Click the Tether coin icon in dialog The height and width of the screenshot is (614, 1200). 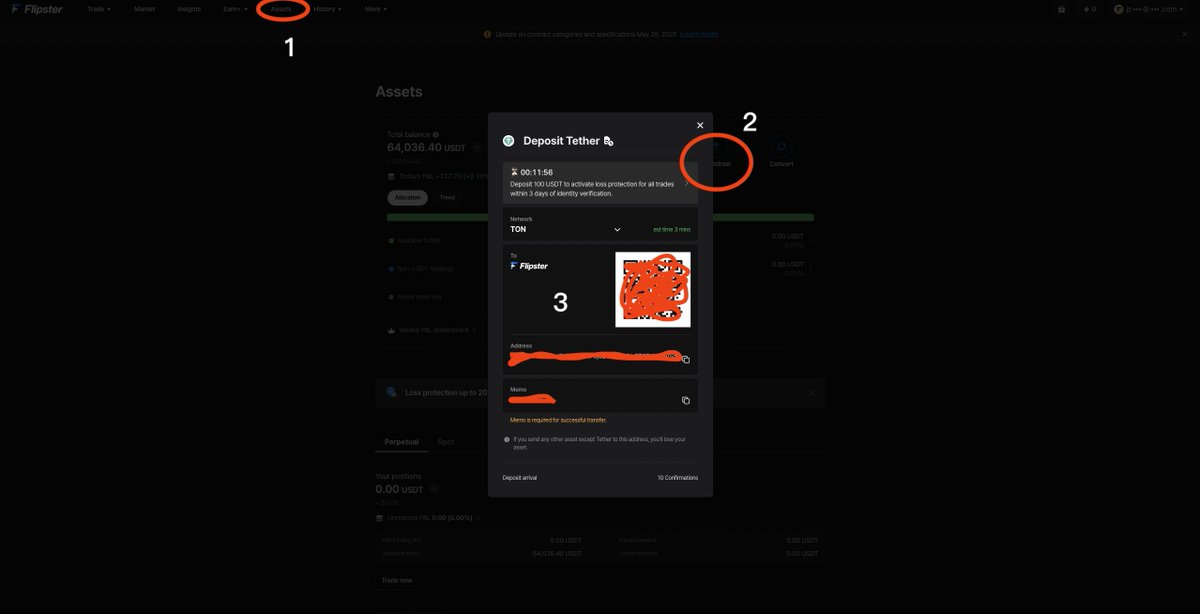coord(508,141)
